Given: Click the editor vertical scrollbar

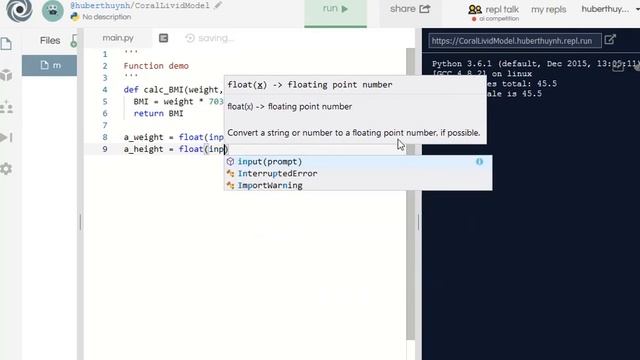Looking at the screenshot, I should tap(411, 194).
